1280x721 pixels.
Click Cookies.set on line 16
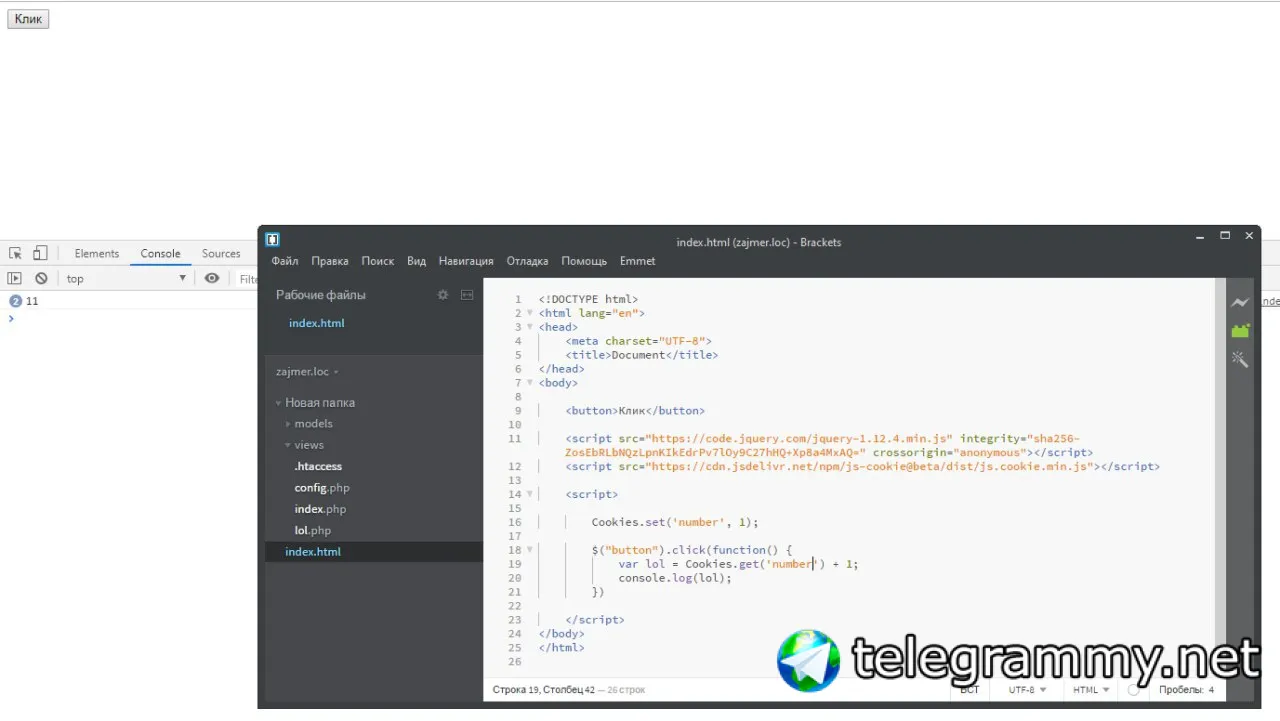click(628, 522)
